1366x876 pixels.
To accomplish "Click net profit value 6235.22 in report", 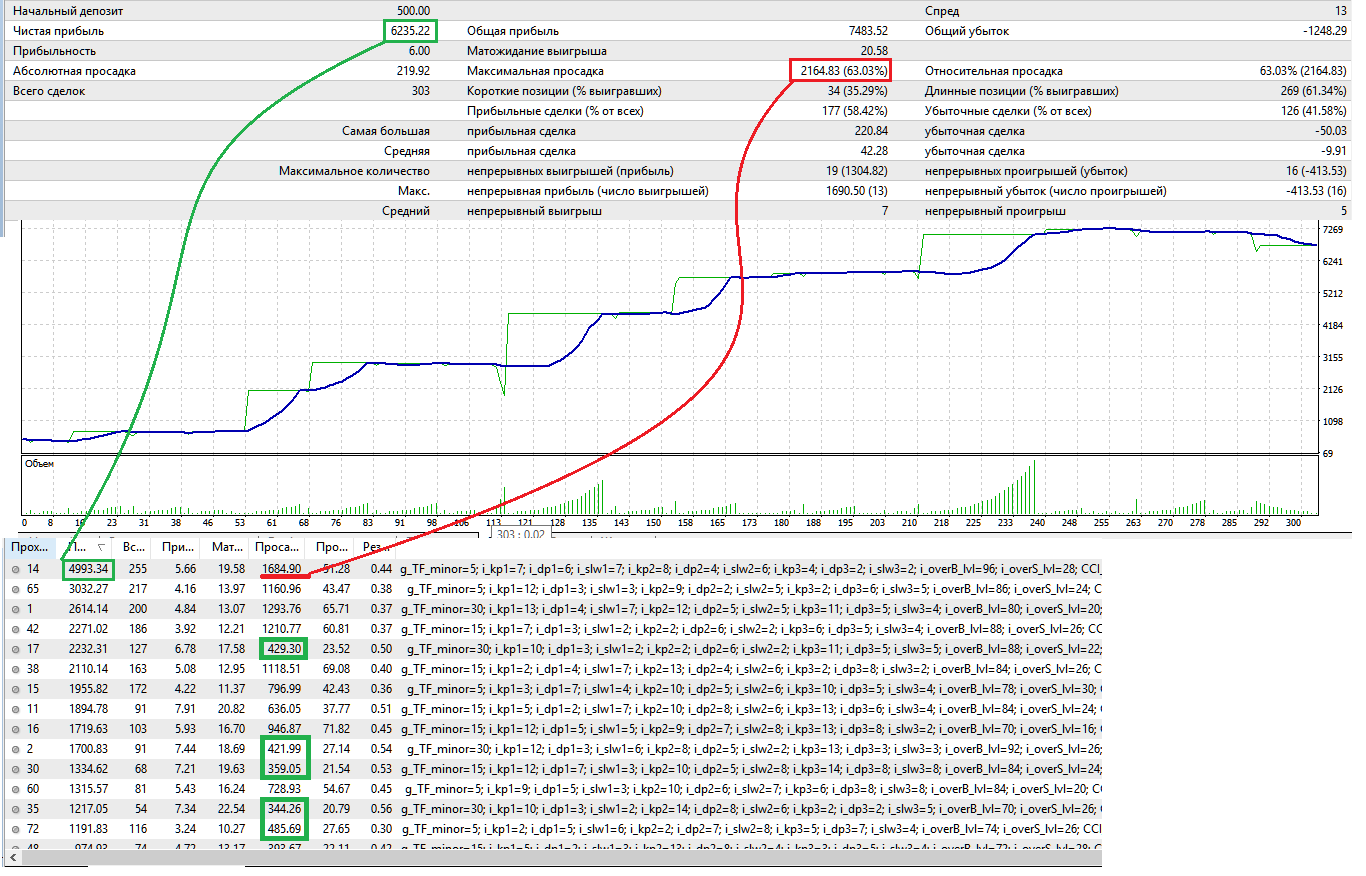I will pyautogui.click(x=409, y=31).
